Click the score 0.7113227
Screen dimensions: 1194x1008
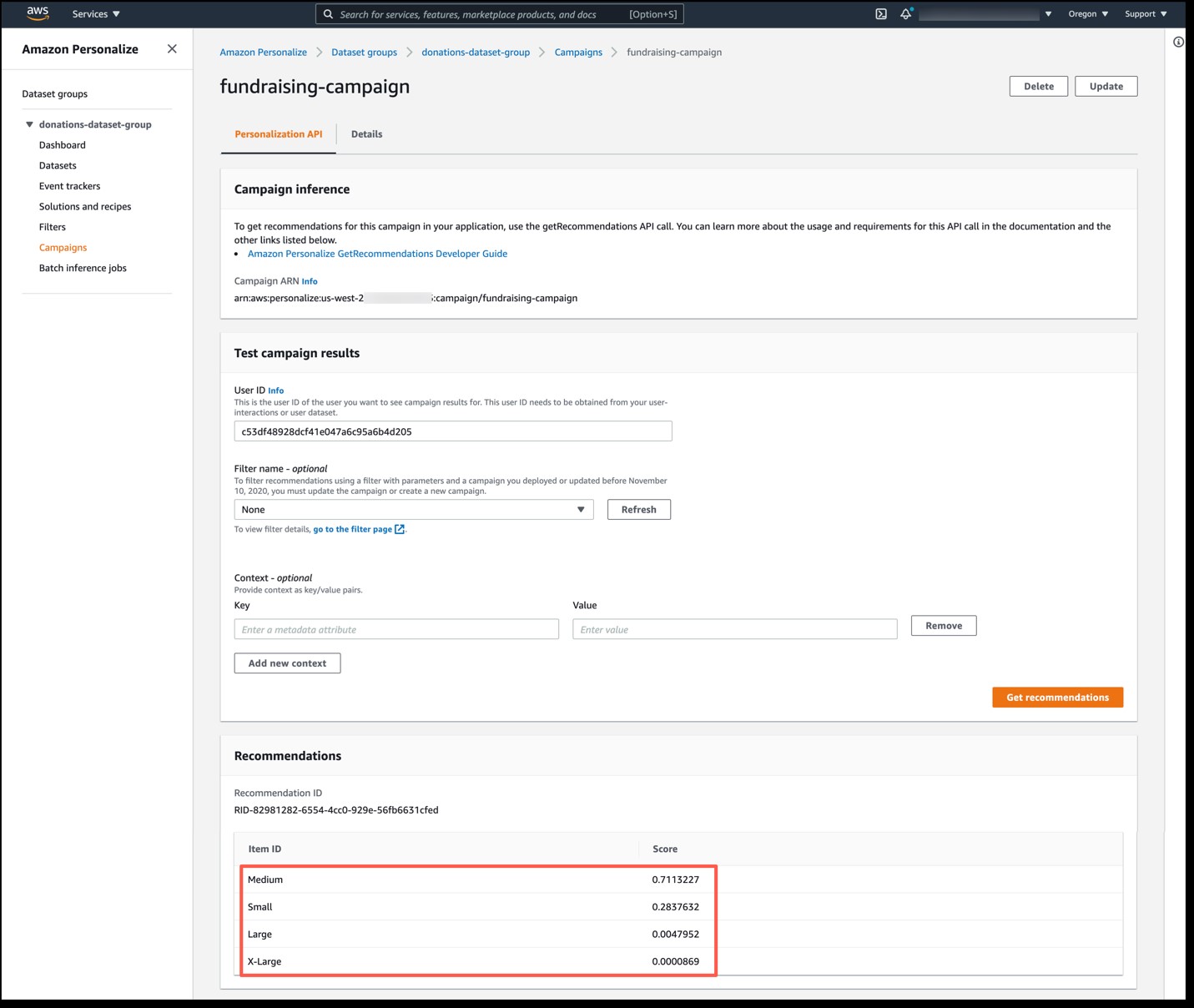676,879
